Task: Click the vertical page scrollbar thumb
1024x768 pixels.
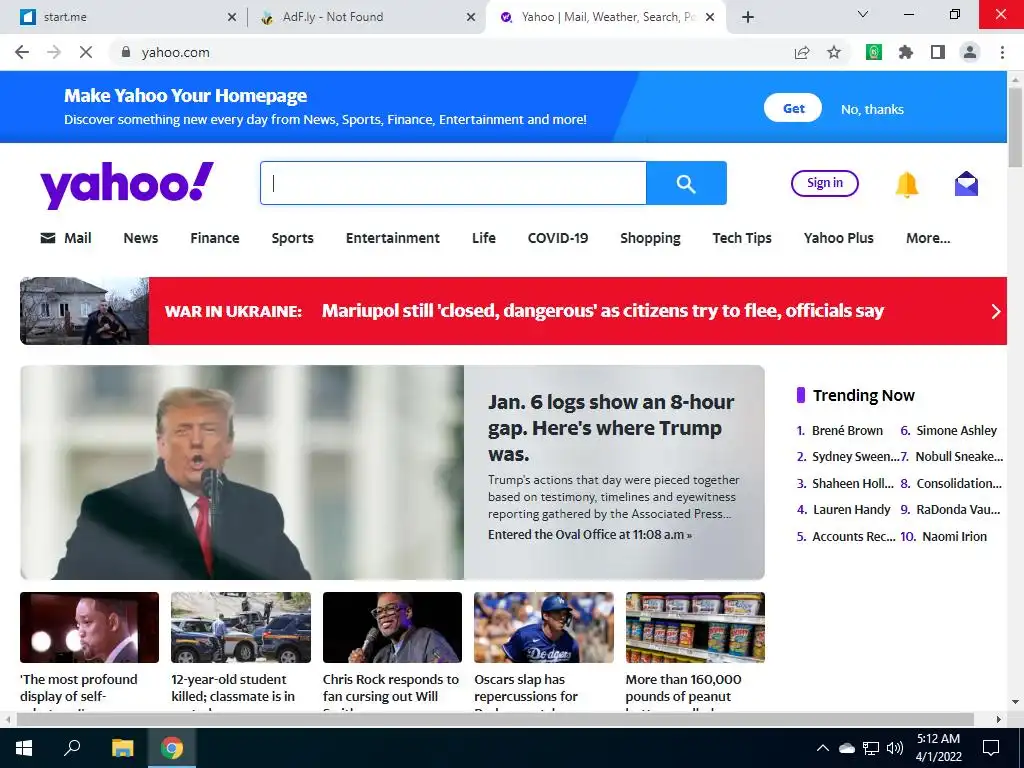Action: click(1016, 127)
